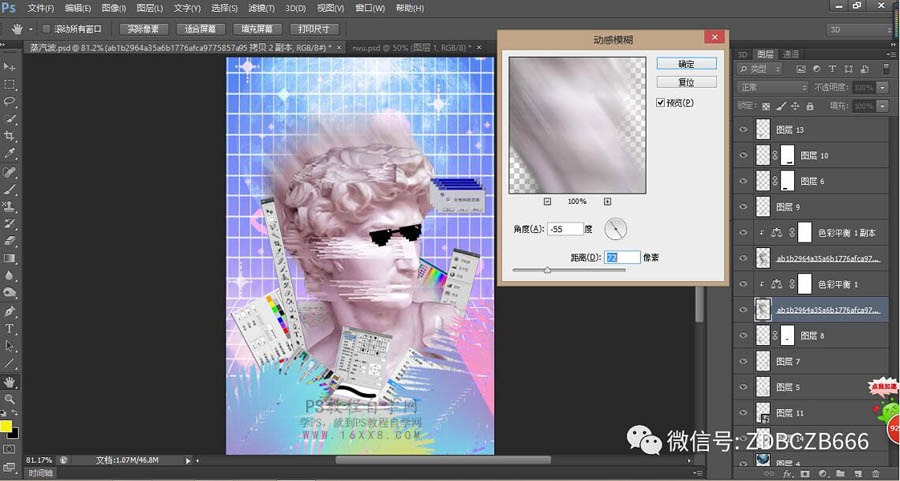Click the lock transparent pixels icon
The height and width of the screenshot is (481, 900).
click(x=765, y=106)
